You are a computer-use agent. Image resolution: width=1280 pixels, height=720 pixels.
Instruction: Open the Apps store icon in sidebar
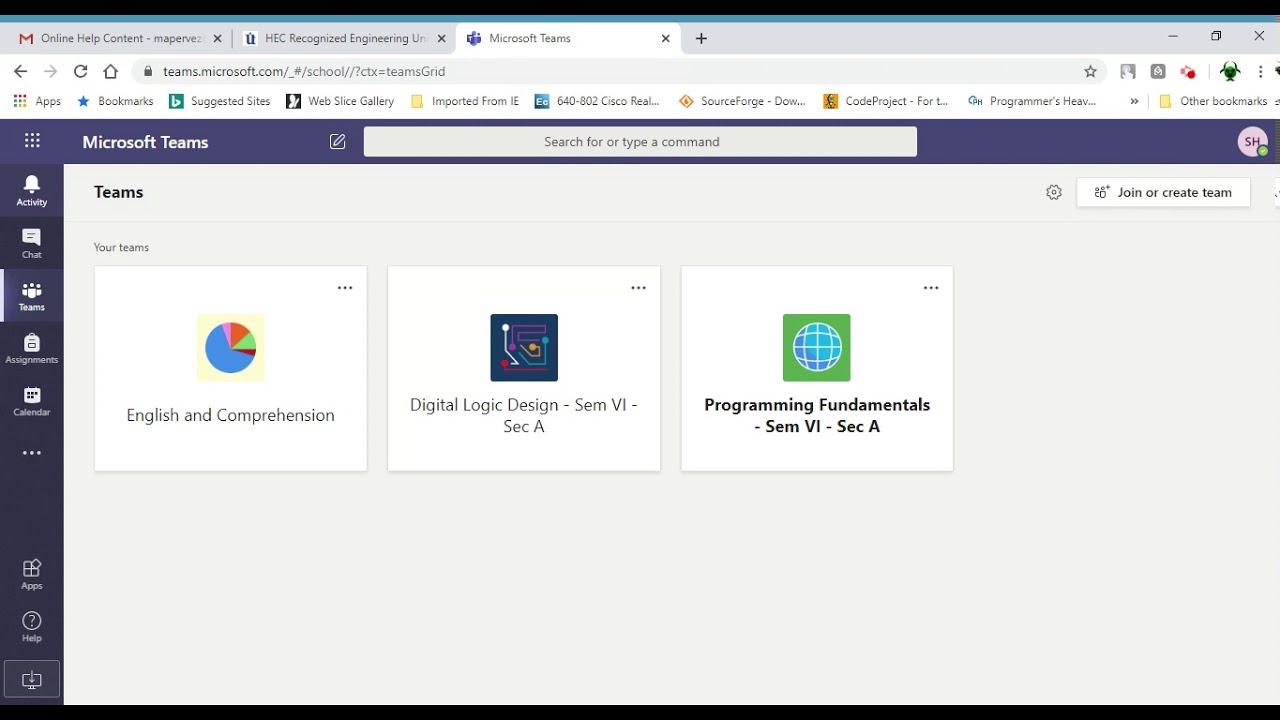pyautogui.click(x=32, y=574)
